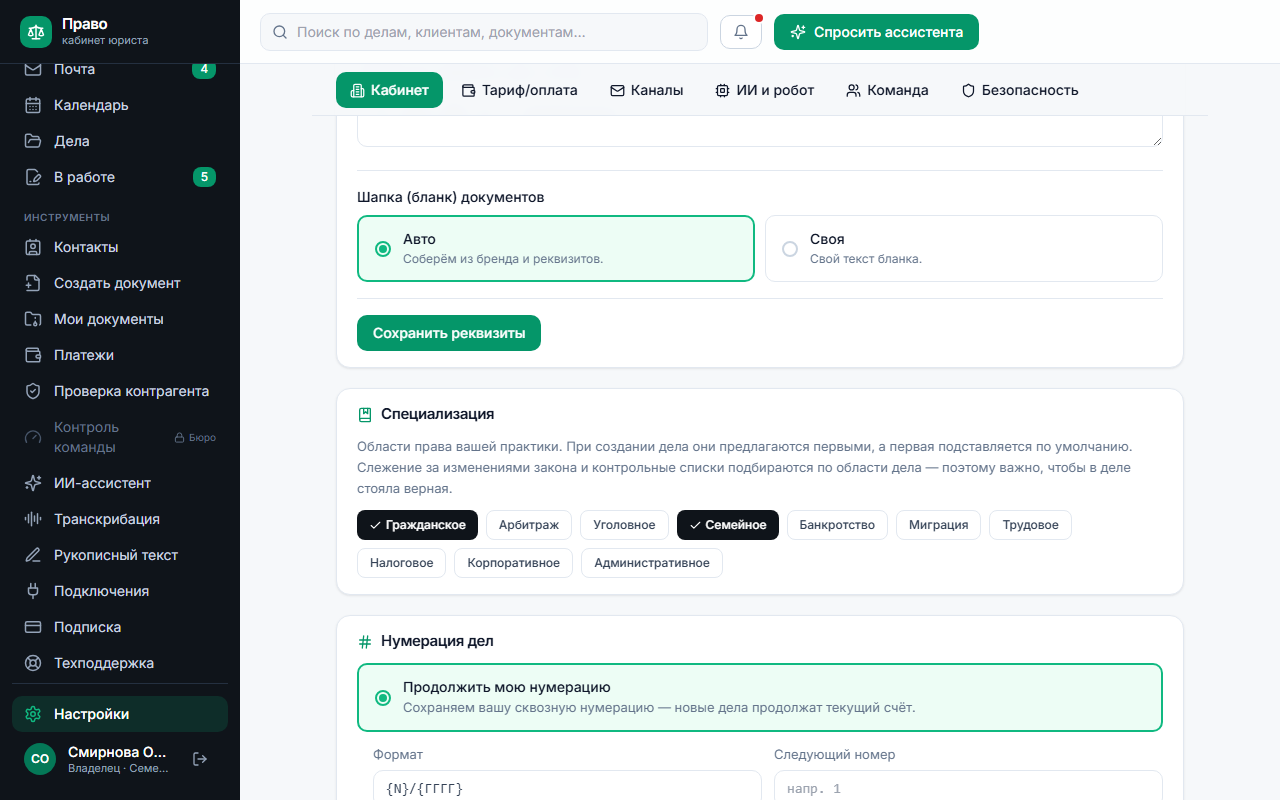This screenshot has width=1280, height=800.
Task: Click the Следующий номер input field
Action: pos(968,786)
